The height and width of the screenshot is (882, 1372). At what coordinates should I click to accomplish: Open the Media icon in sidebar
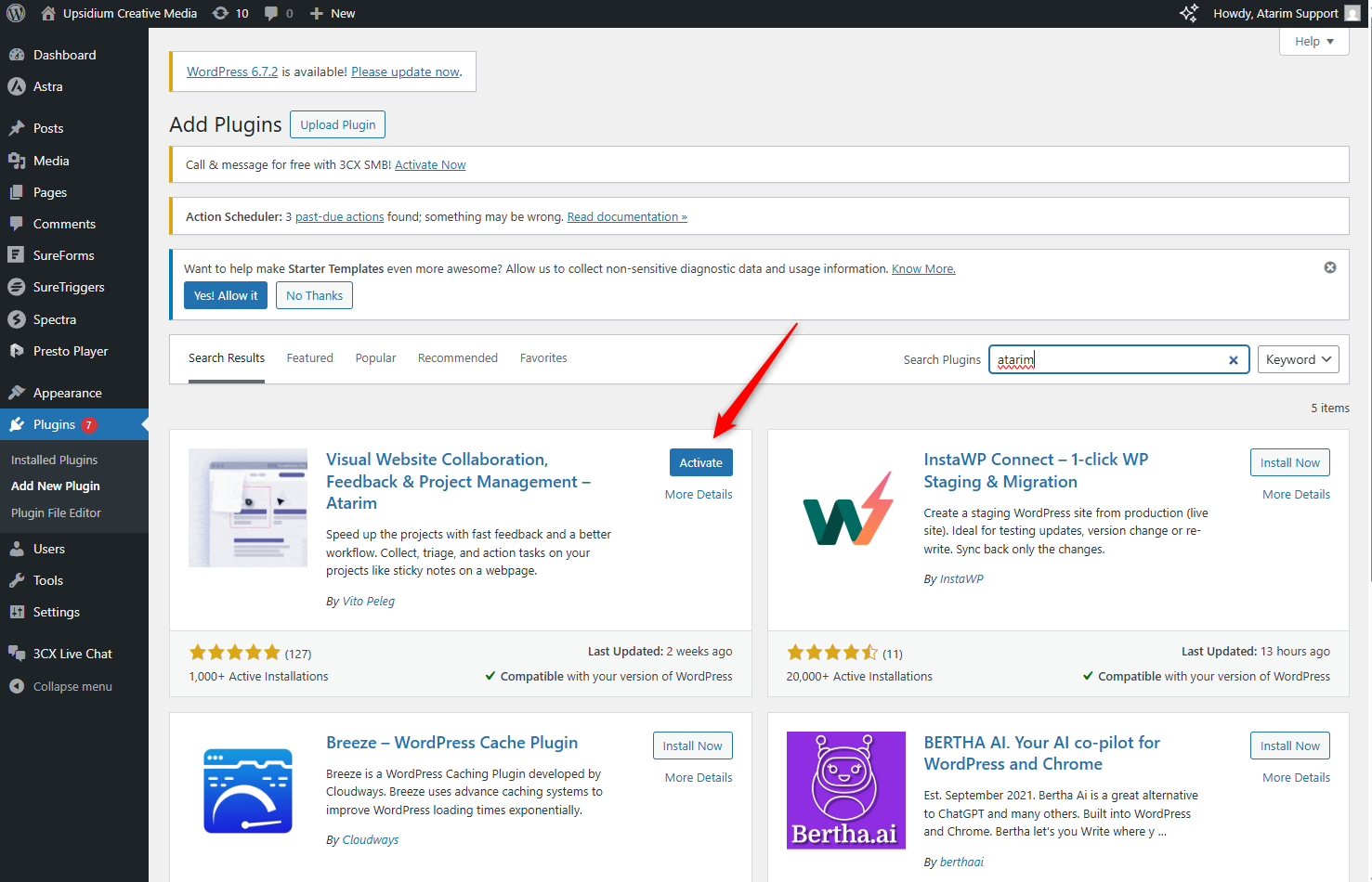click(x=17, y=161)
